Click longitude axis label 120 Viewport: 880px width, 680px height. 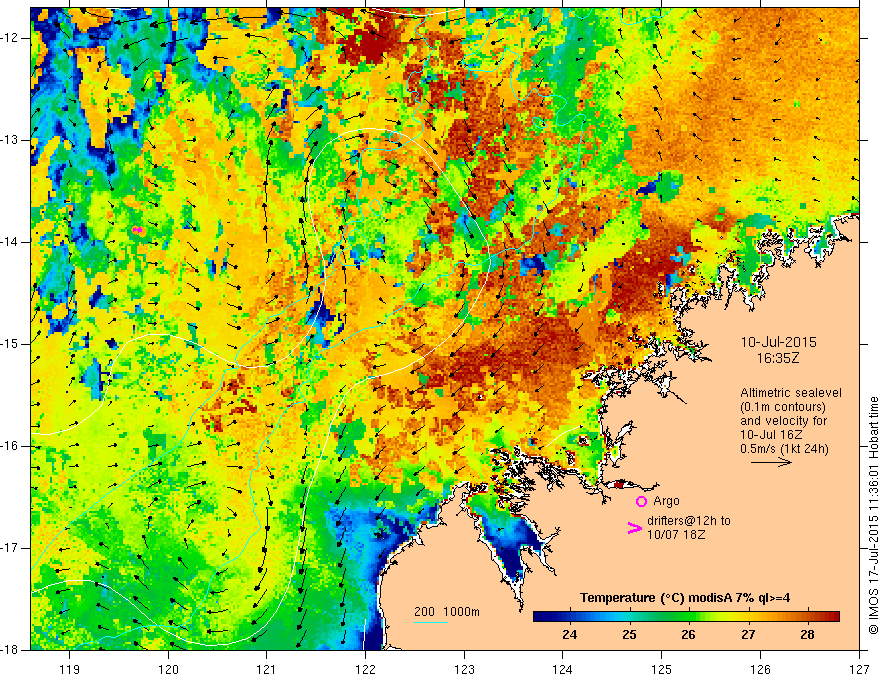pos(168,669)
